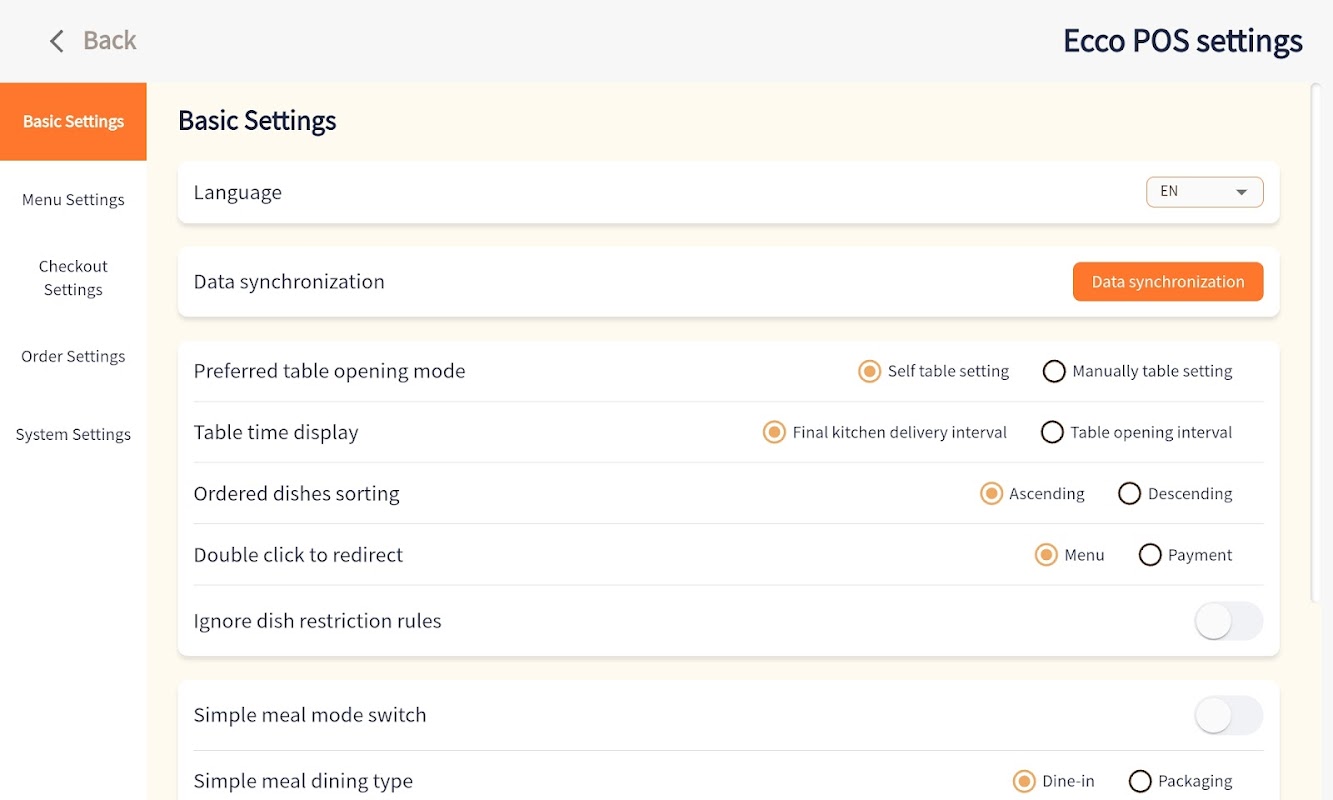
Task: Select System Settings in sidebar
Action: point(73,435)
